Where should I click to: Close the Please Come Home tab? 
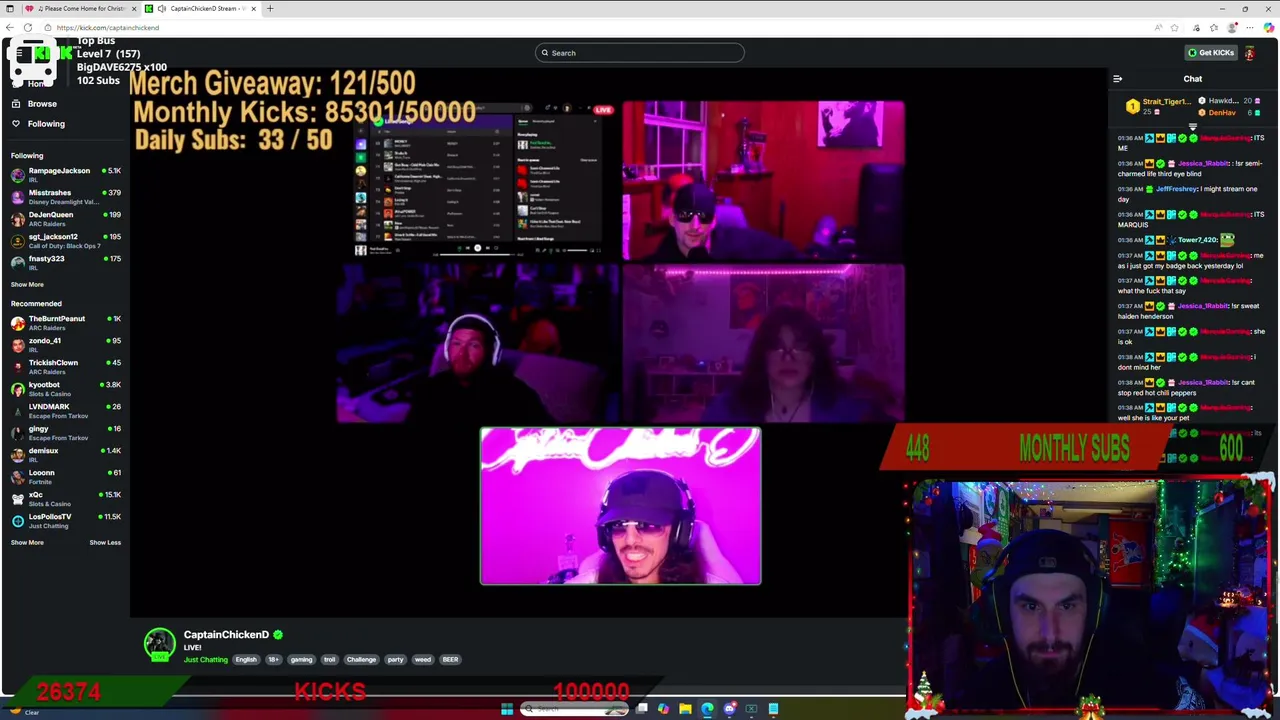134,8
